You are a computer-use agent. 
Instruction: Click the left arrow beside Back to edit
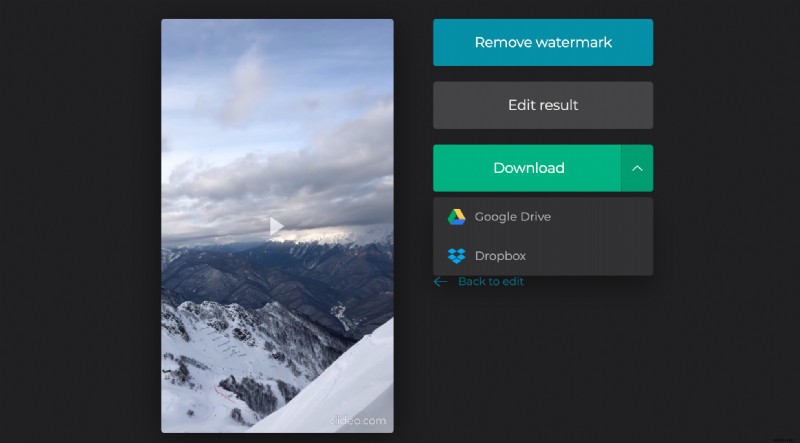(x=440, y=282)
